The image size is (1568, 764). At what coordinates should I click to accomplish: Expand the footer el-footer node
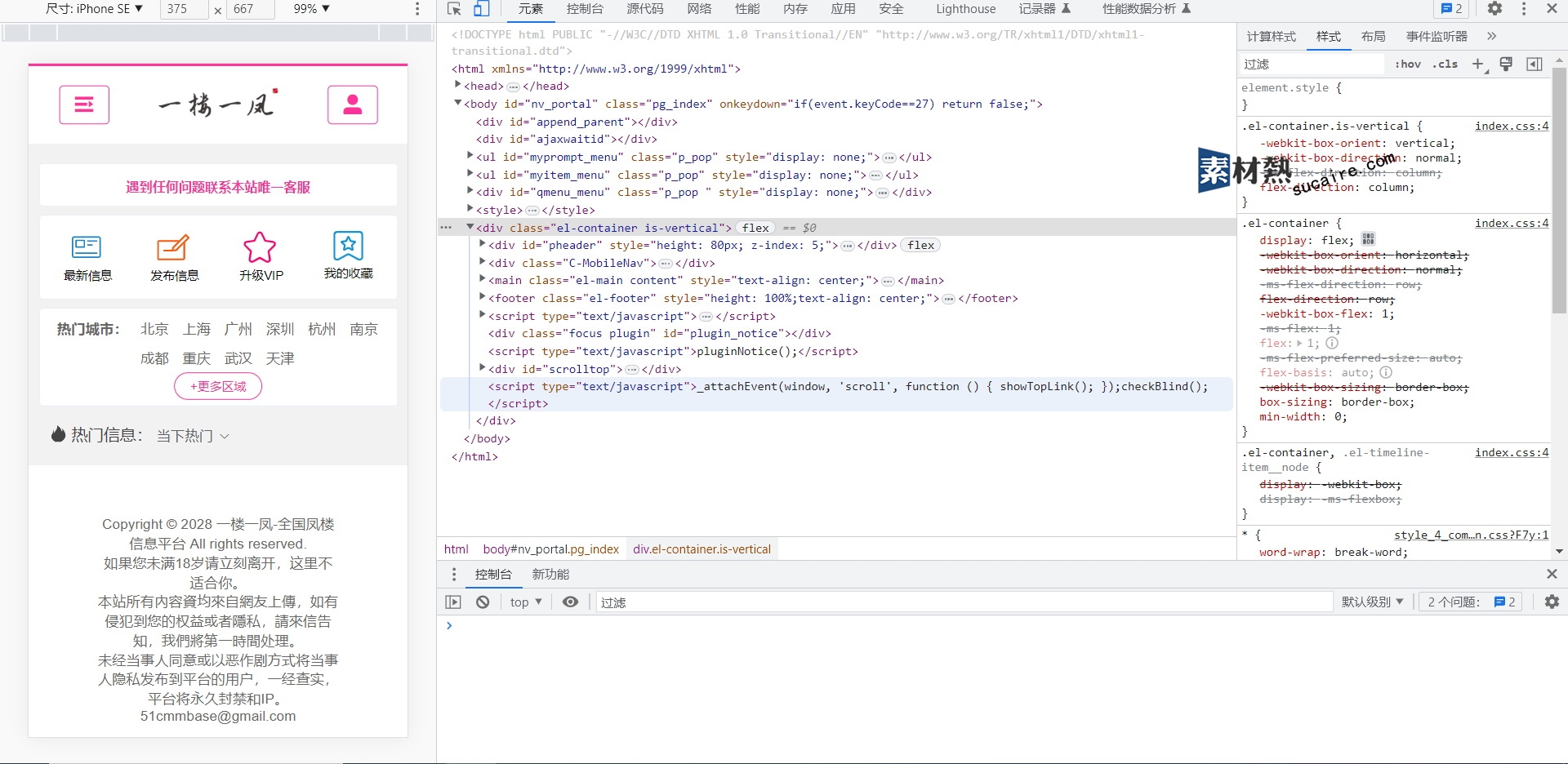point(482,296)
